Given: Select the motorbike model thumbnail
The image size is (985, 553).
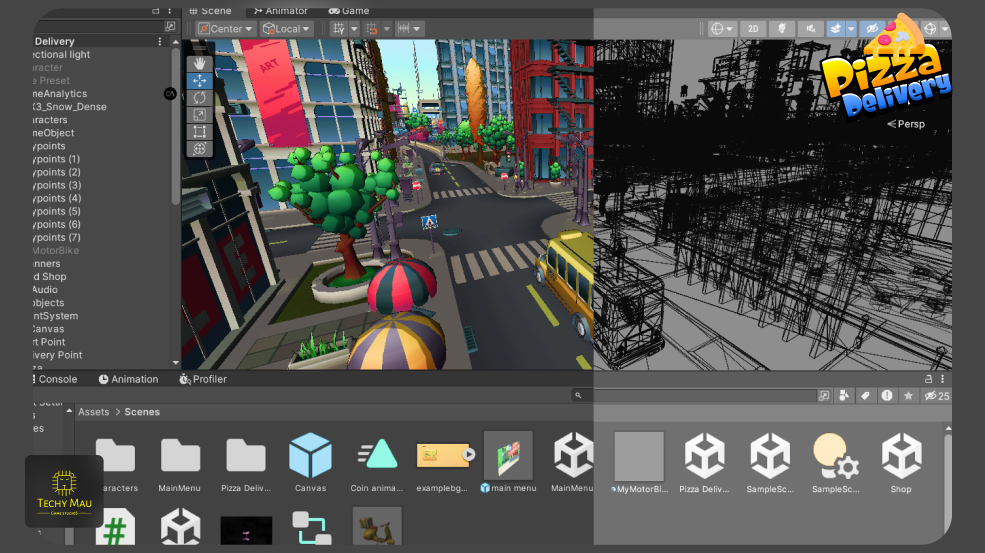Looking at the screenshot, I should click(377, 526).
